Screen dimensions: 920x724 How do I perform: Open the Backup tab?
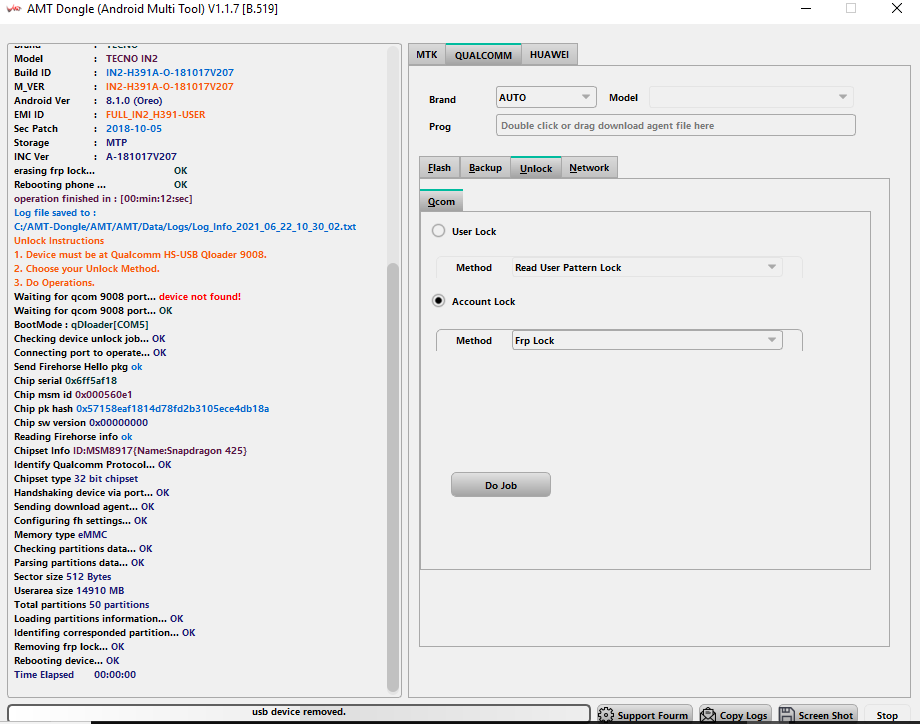485,168
